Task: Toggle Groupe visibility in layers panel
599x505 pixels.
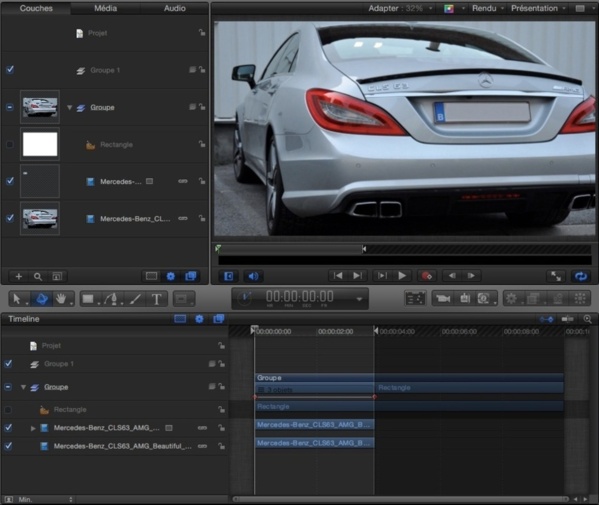Action: click(10, 107)
